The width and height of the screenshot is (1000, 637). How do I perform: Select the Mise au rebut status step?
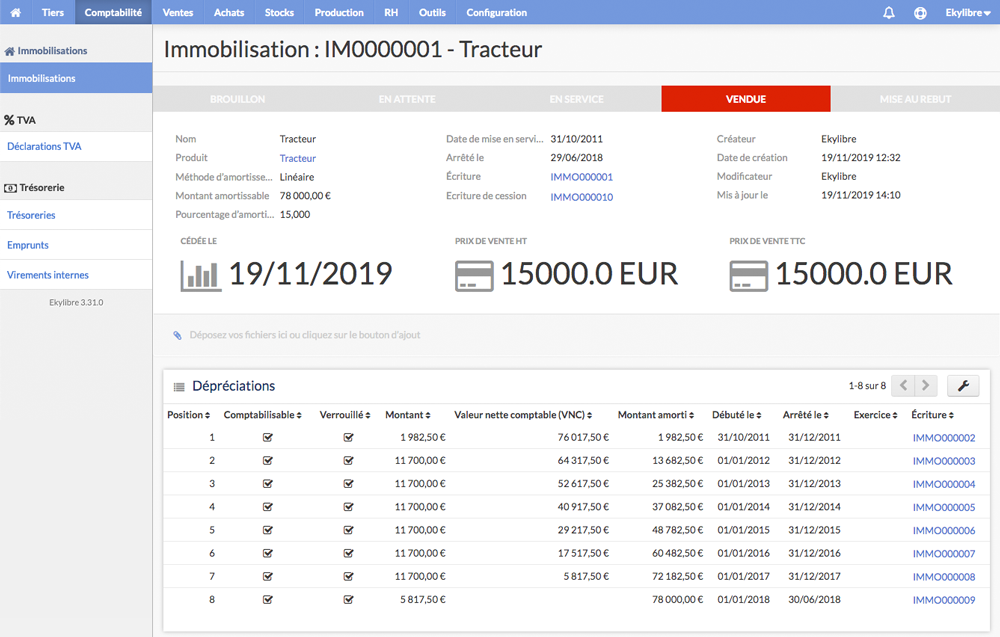[x=915, y=99]
